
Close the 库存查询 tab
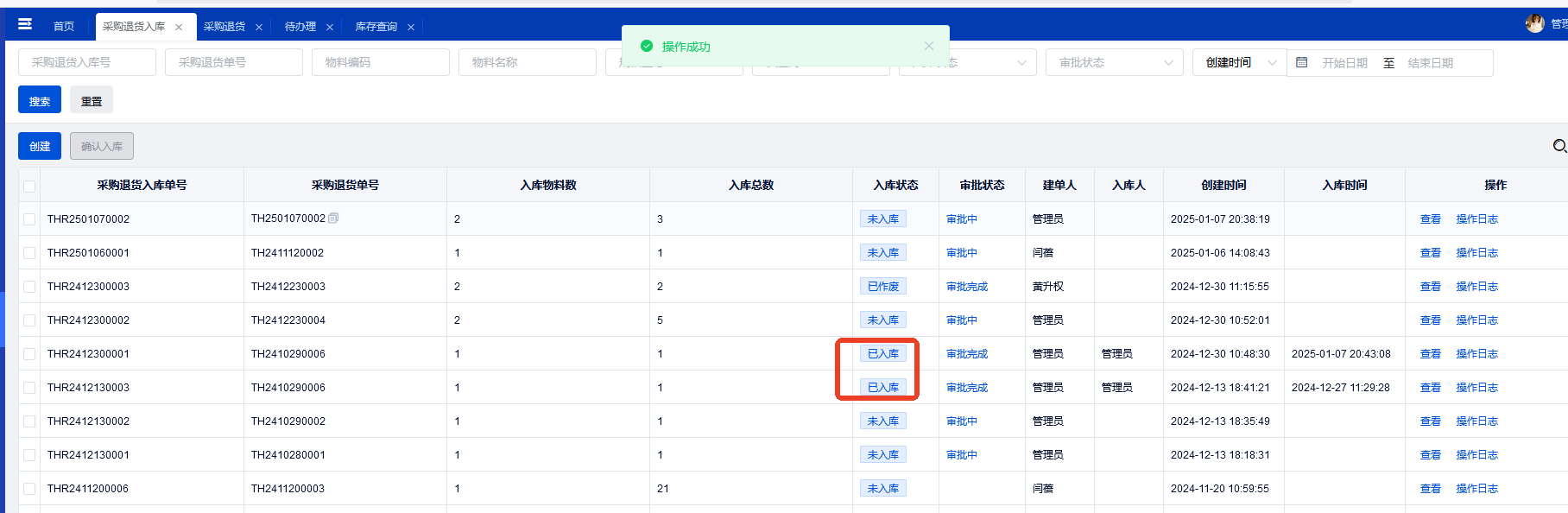[x=411, y=28]
